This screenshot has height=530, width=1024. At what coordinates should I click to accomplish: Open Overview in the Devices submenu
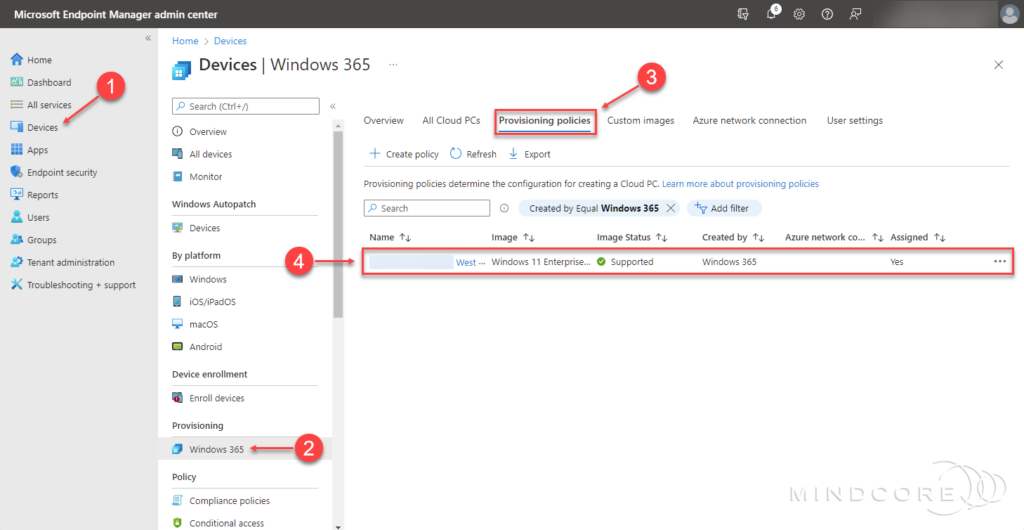point(208,131)
